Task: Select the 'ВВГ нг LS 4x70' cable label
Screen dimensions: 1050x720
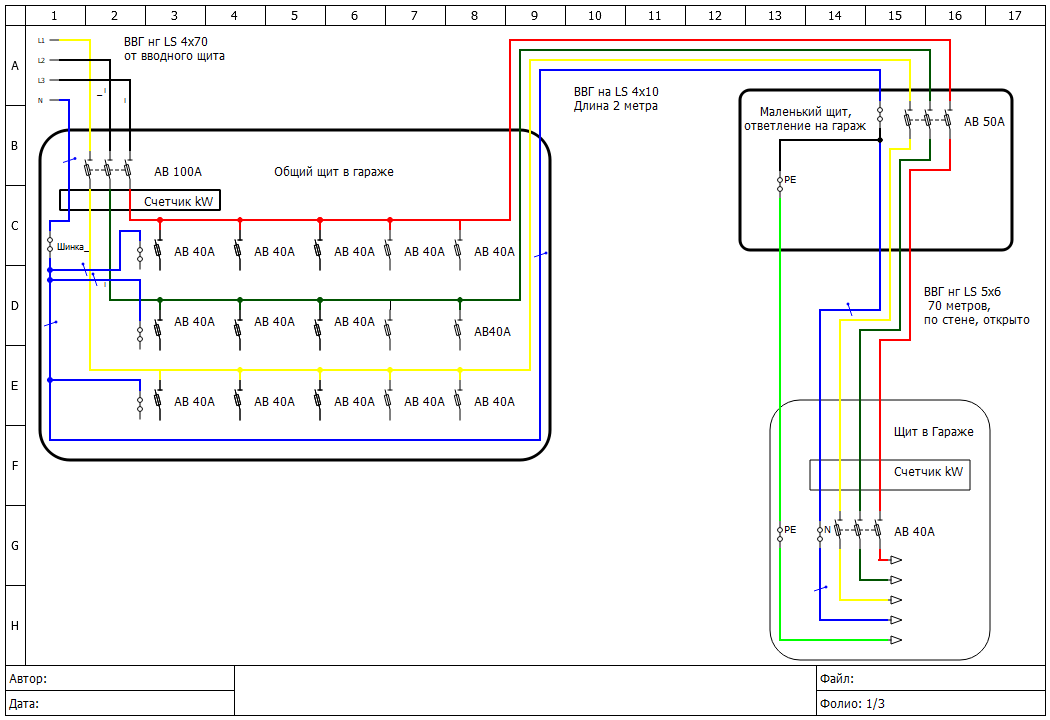Action: pos(166,41)
